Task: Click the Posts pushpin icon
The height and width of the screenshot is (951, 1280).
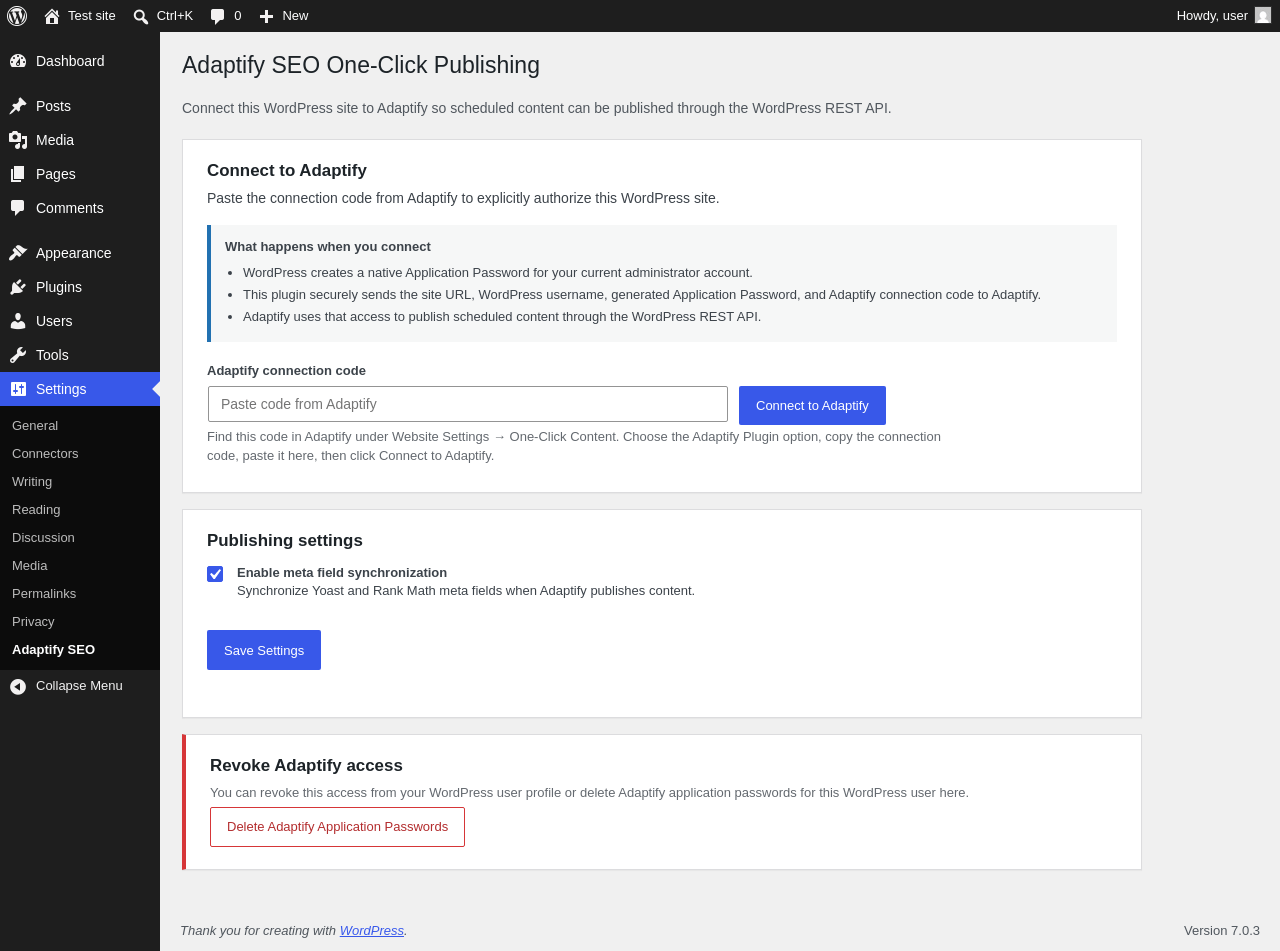Action: (18, 106)
